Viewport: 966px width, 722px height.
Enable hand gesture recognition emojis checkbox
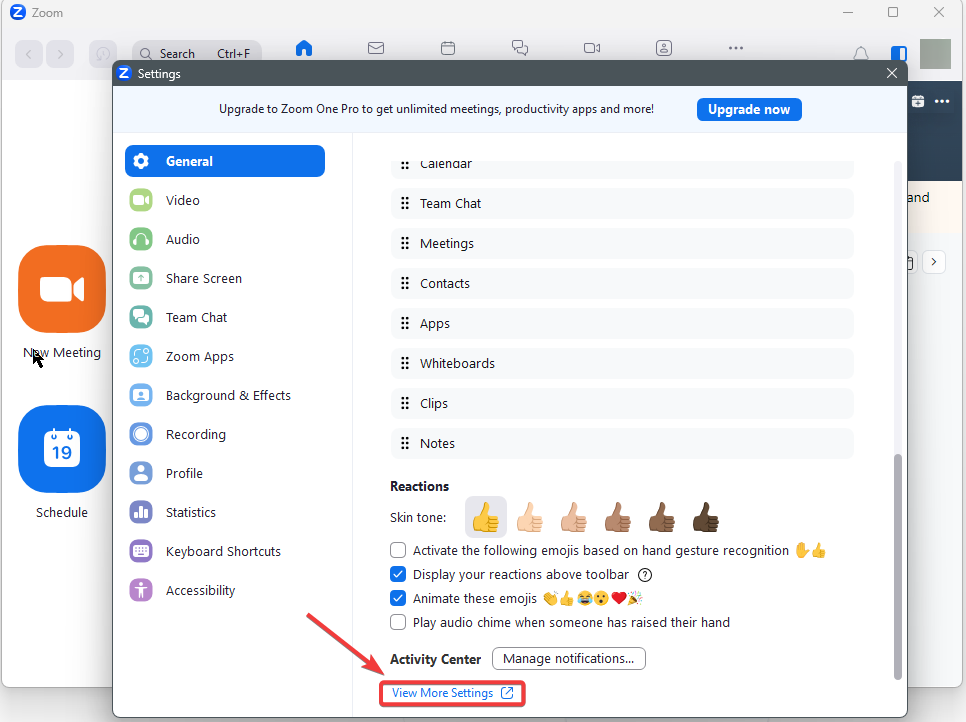tap(398, 550)
